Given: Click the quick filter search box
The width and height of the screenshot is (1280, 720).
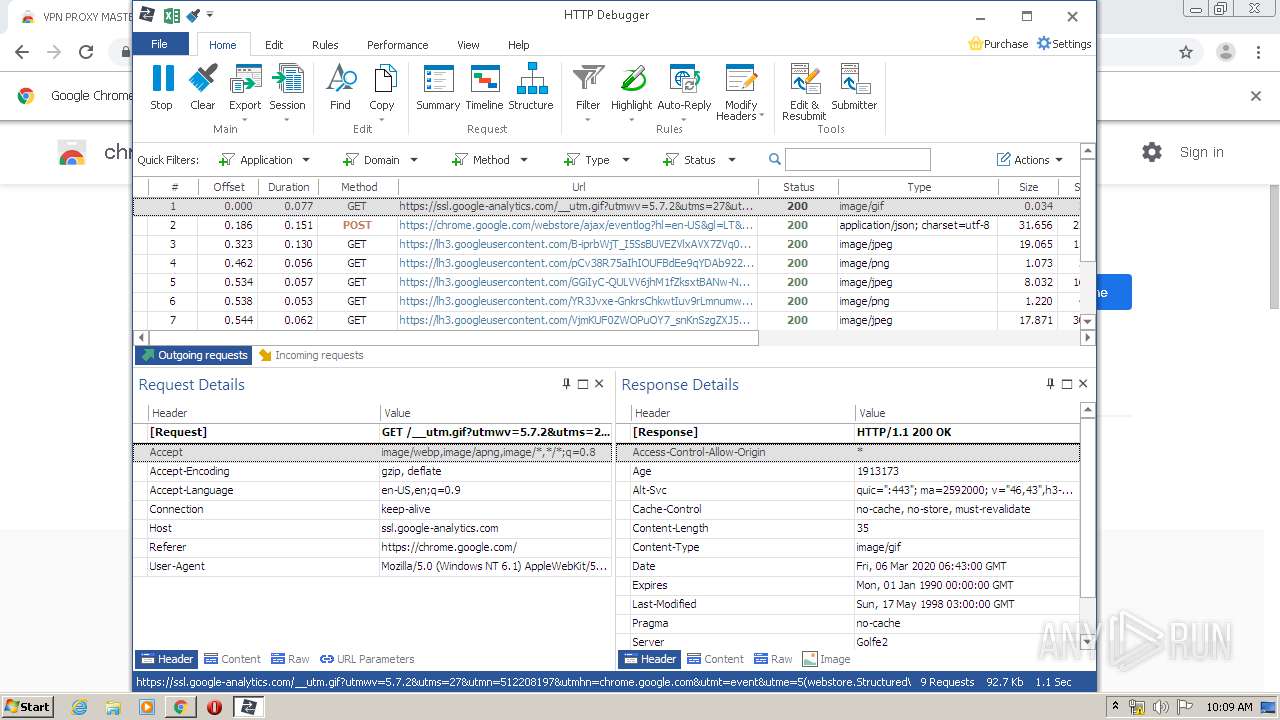Looking at the screenshot, I should (857, 160).
